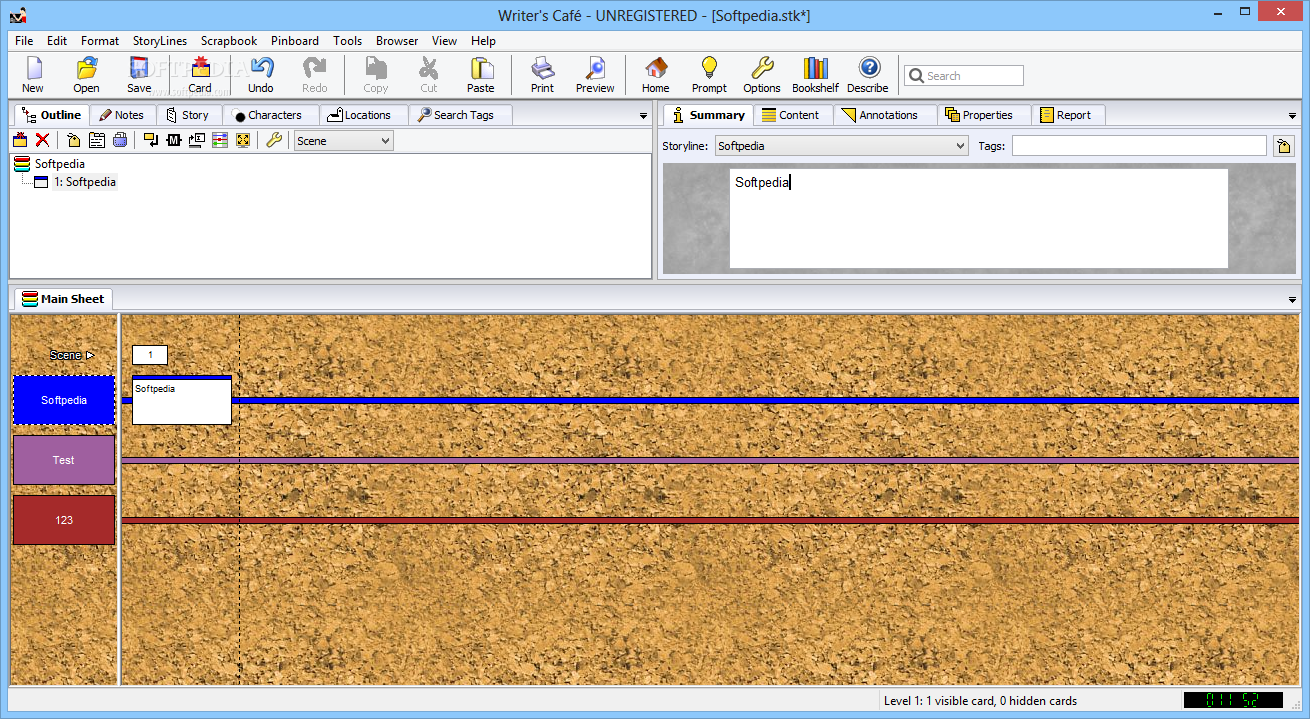This screenshot has width=1310, height=719.
Task: Select the Softpedia card on the pinboard
Action: coord(182,400)
